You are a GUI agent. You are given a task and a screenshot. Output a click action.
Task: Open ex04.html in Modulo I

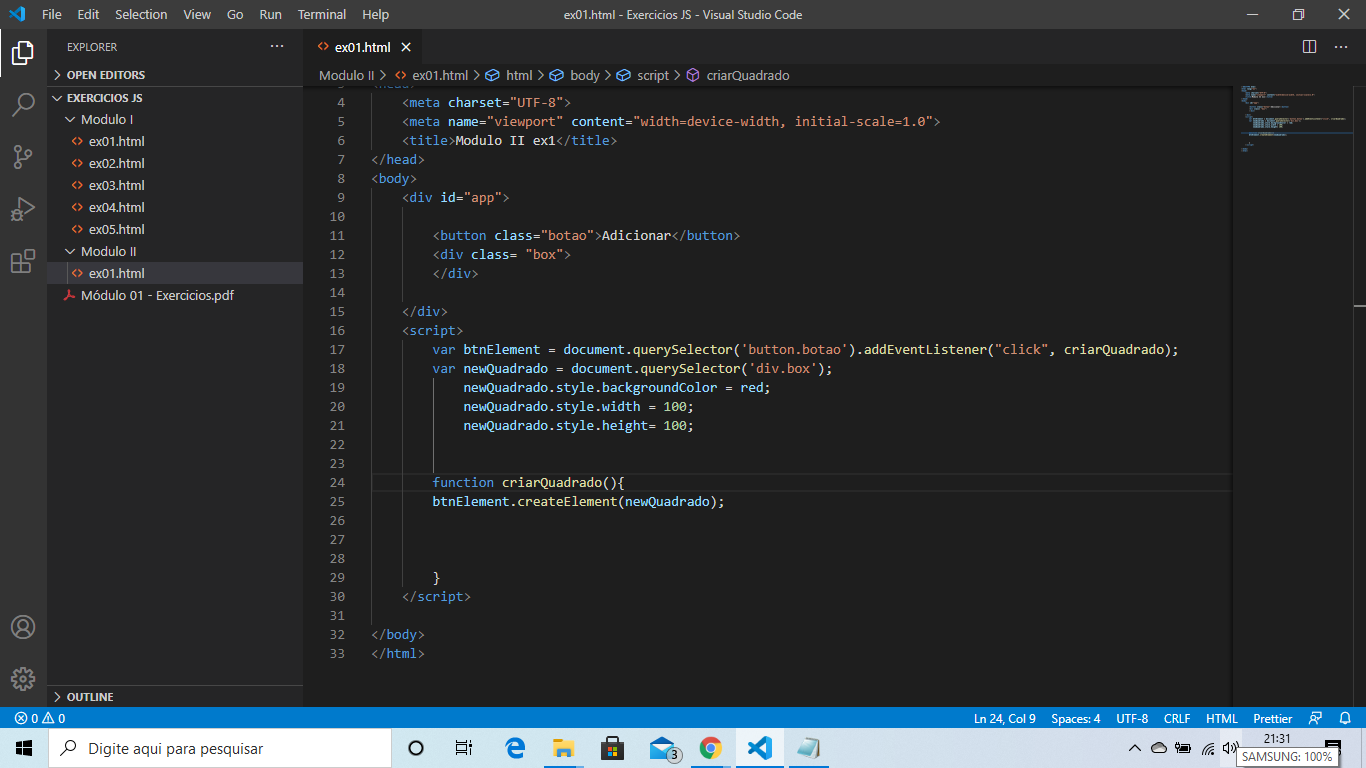175,207
